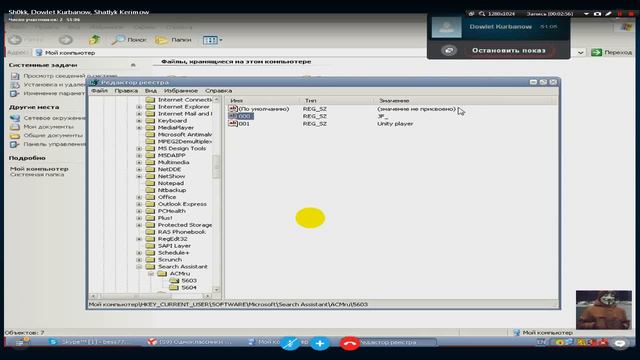Expand the Office registry key

[x=139, y=197]
